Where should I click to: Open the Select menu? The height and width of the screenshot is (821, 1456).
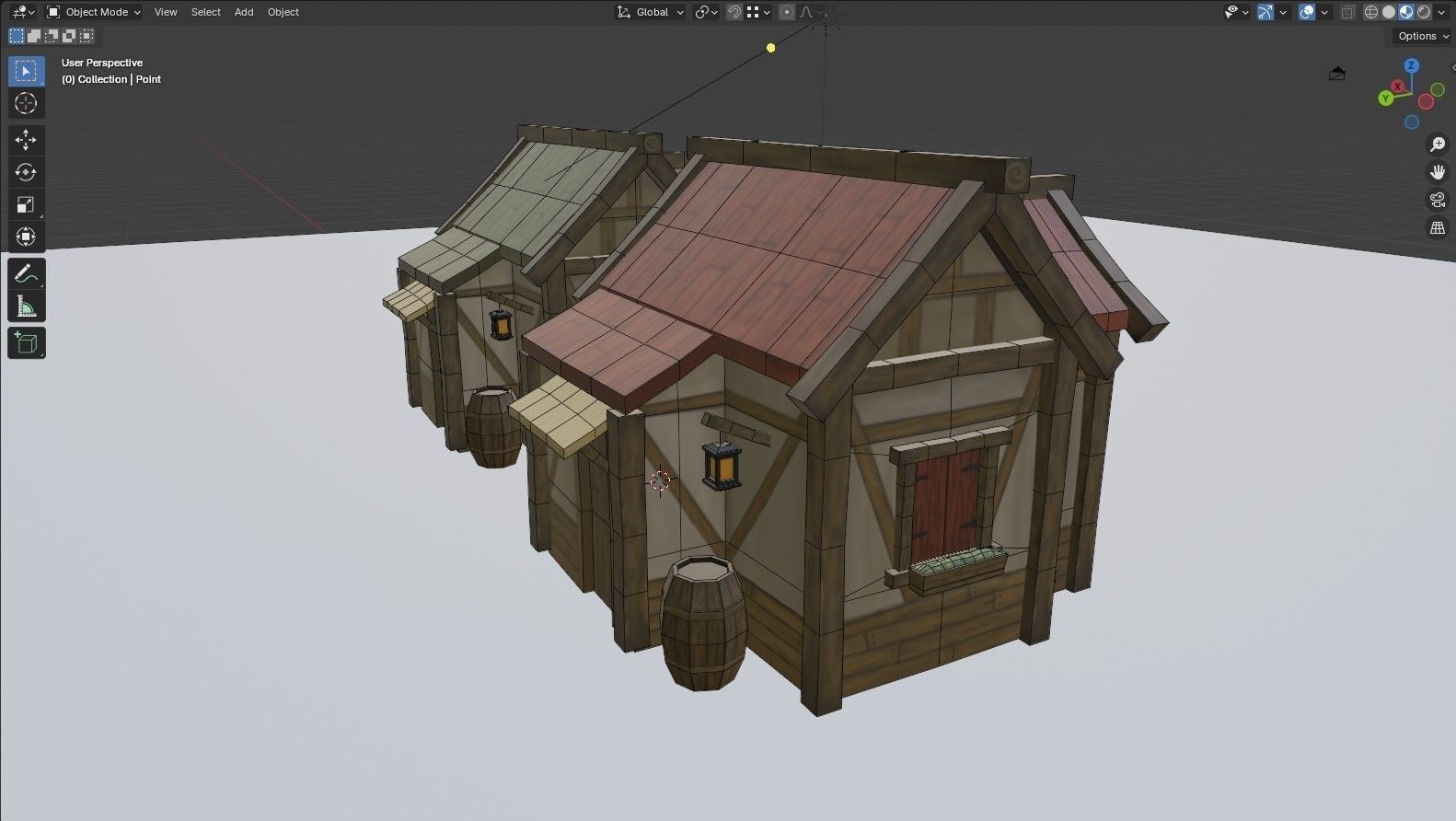click(x=205, y=12)
